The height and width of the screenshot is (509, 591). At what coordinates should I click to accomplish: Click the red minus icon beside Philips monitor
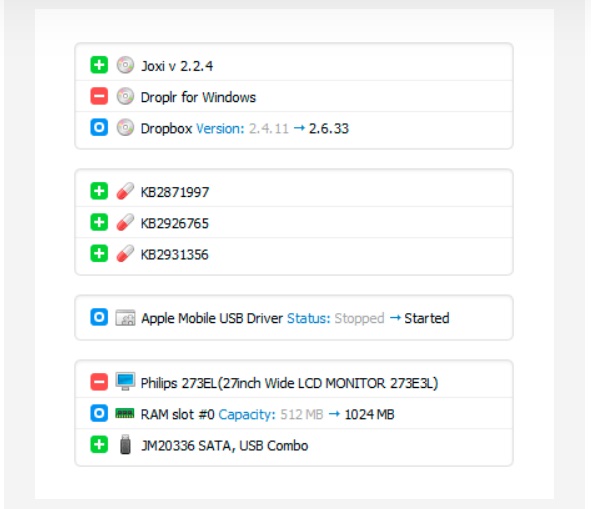(99, 382)
